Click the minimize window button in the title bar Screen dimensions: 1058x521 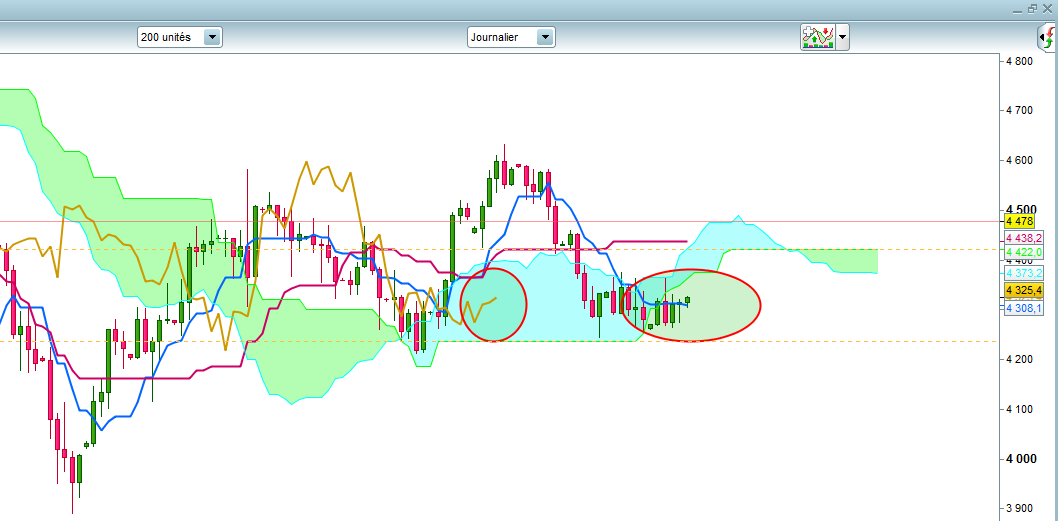[1018, 9]
